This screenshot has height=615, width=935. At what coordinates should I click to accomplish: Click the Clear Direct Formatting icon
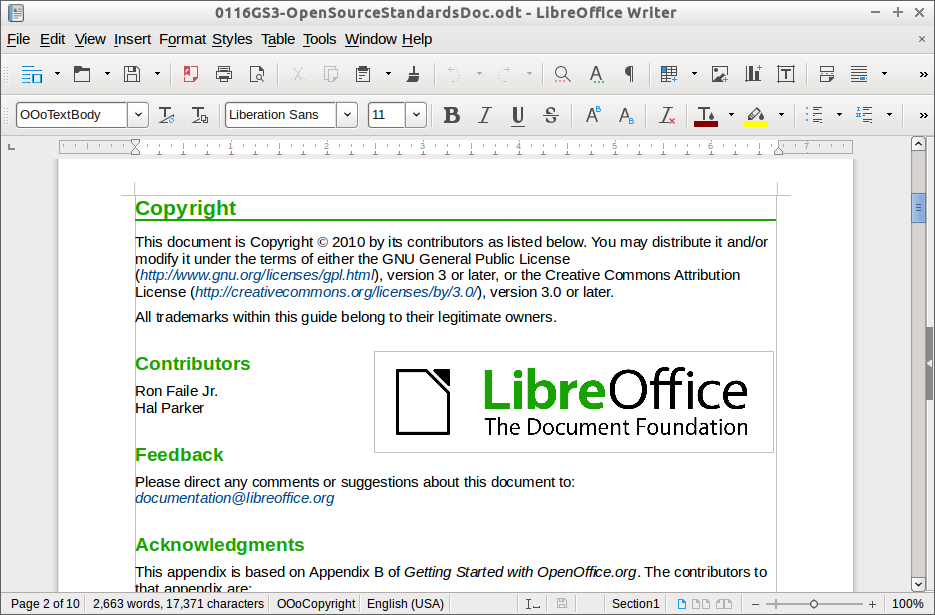point(667,115)
